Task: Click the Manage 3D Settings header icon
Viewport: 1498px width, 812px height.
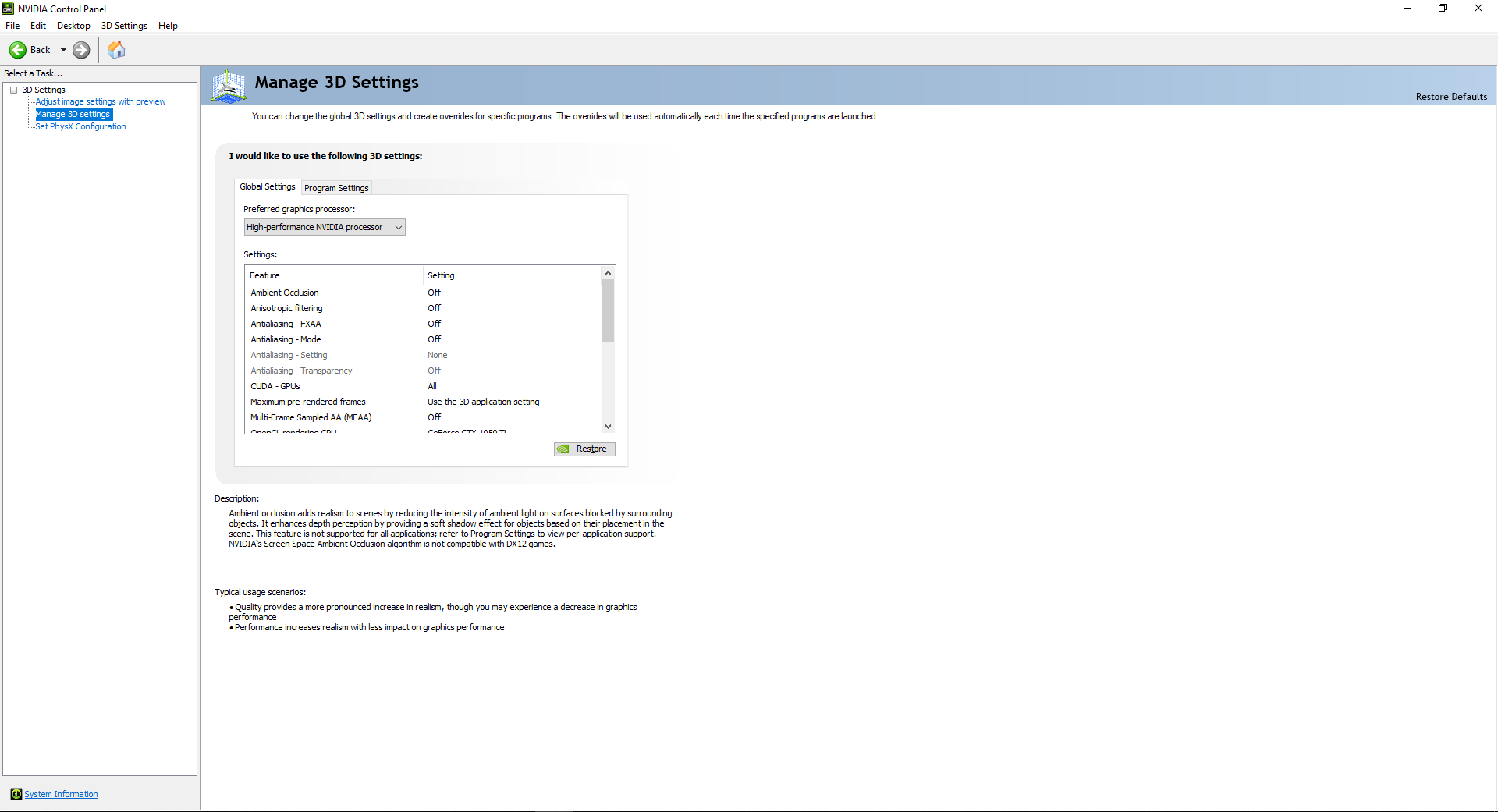Action: (229, 86)
